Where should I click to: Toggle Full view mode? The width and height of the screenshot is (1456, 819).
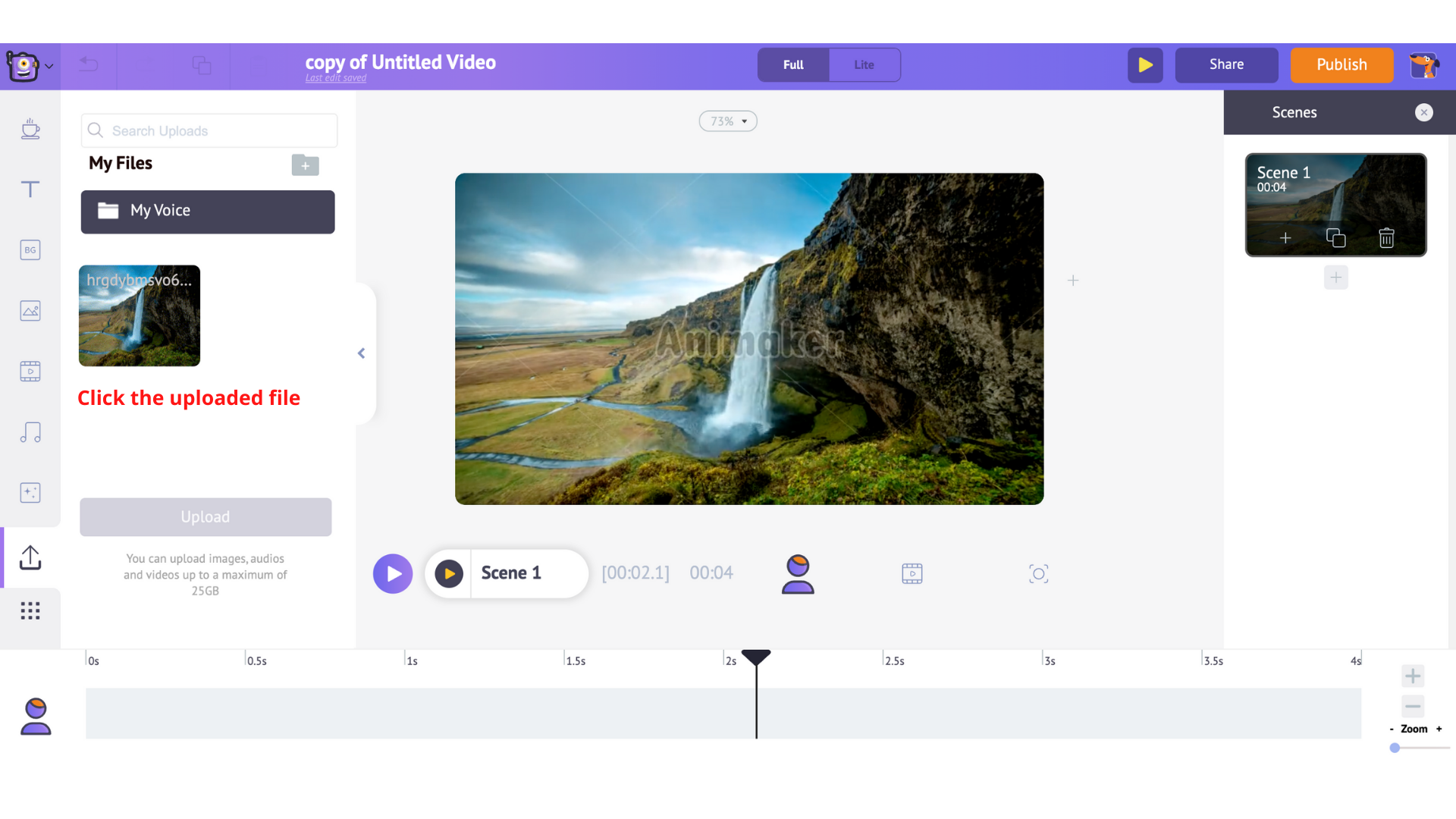(795, 64)
